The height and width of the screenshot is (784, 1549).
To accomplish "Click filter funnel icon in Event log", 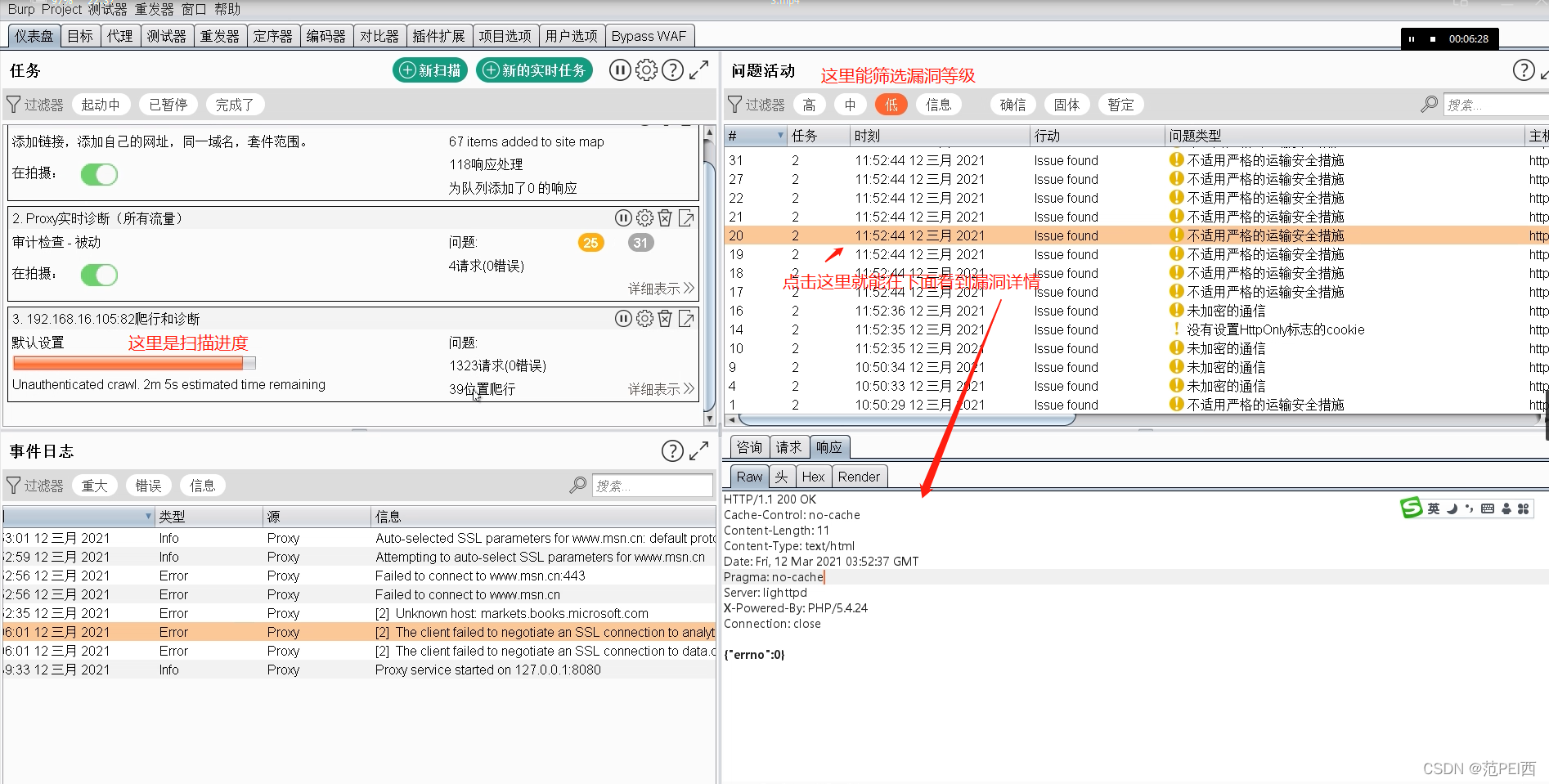I will coord(13,486).
